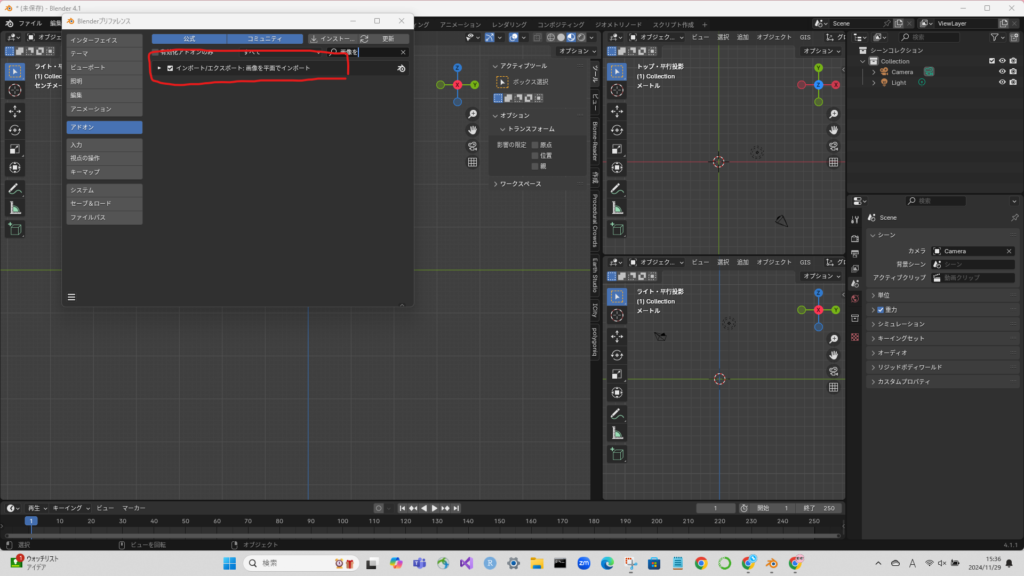Screen dimensions: 1024x576
Task: Select the Cursor tool in left toolbar
Action: (x=15, y=91)
